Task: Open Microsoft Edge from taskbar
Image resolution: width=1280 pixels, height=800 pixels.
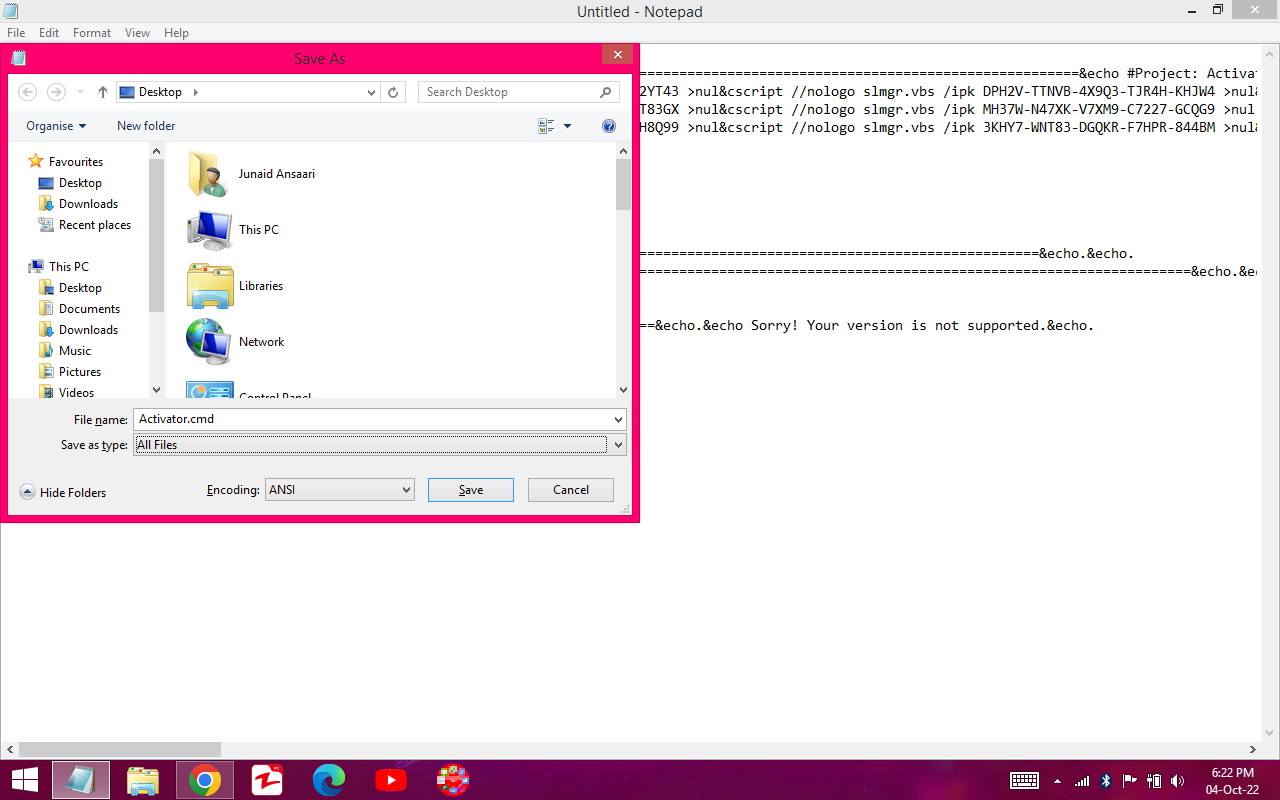Action: (x=329, y=780)
